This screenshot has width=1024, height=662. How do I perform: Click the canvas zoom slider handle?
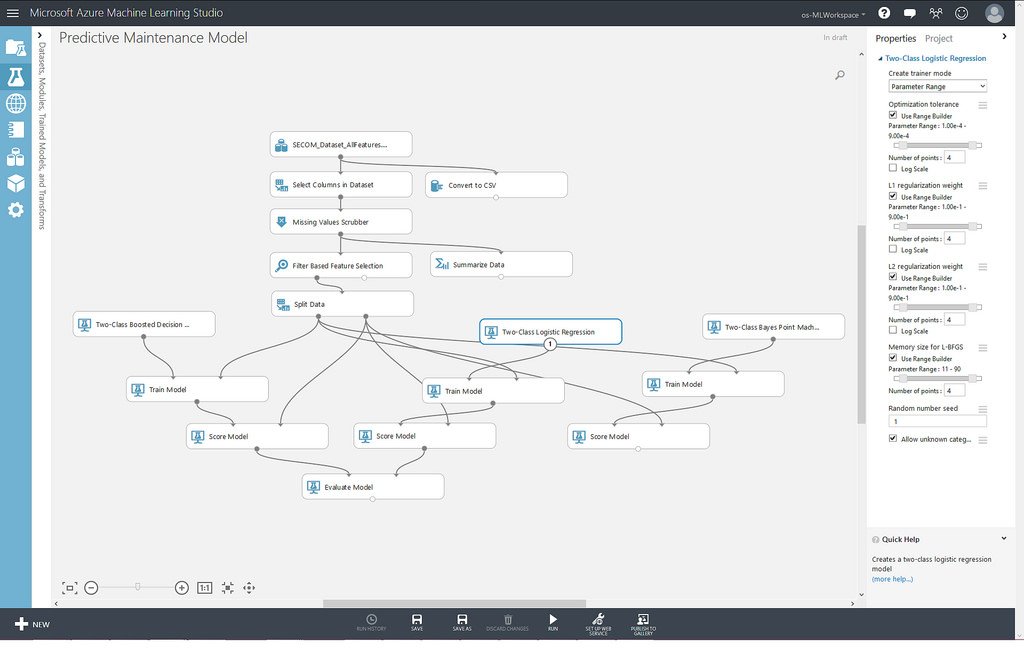(137, 588)
